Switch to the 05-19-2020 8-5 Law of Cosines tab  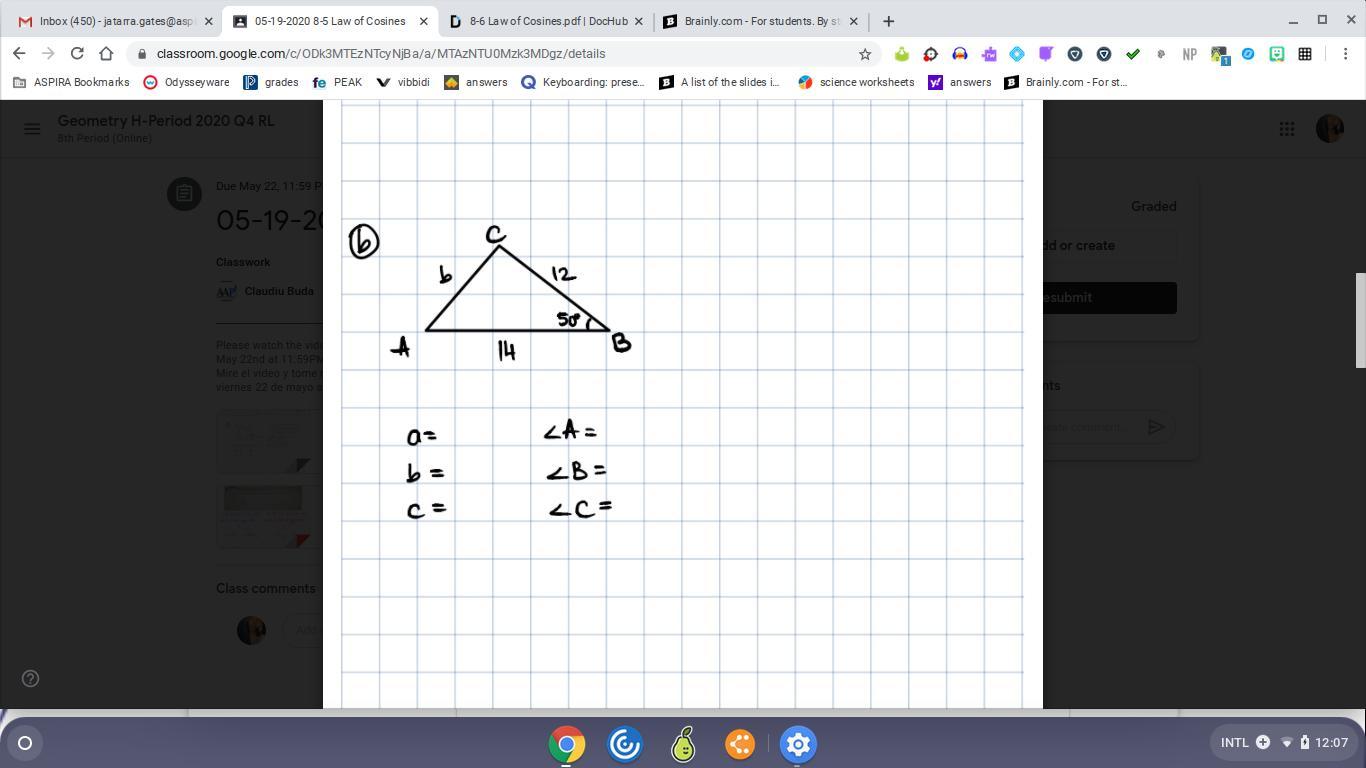[329, 21]
